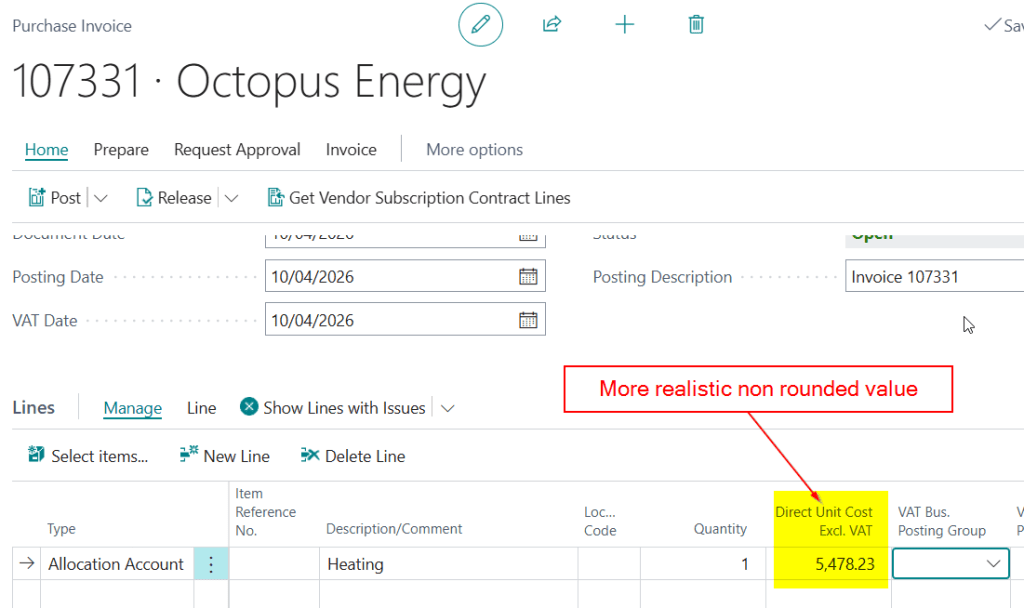This screenshot has height=608, width=1024.
Task: Open More options menu
Action: tap(474, 150)
